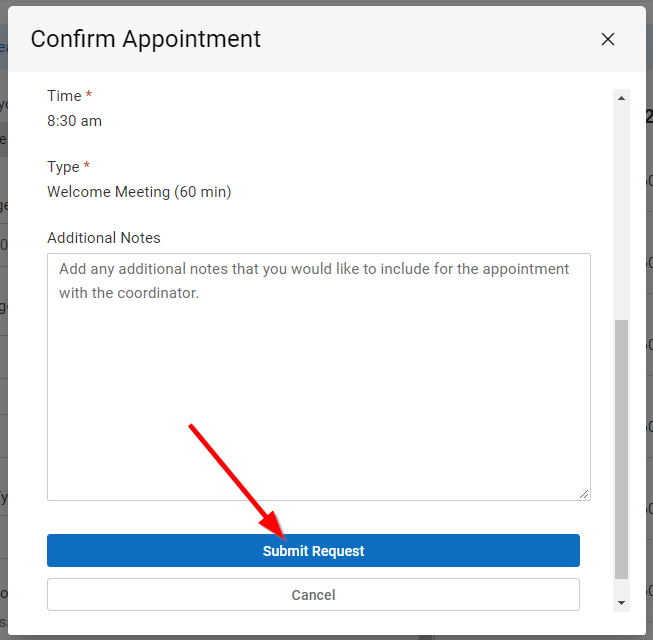Screen dimensions: 653x640
Task: Close the Confirm Appointment dialog with X
Action: [x=608, y=40]
